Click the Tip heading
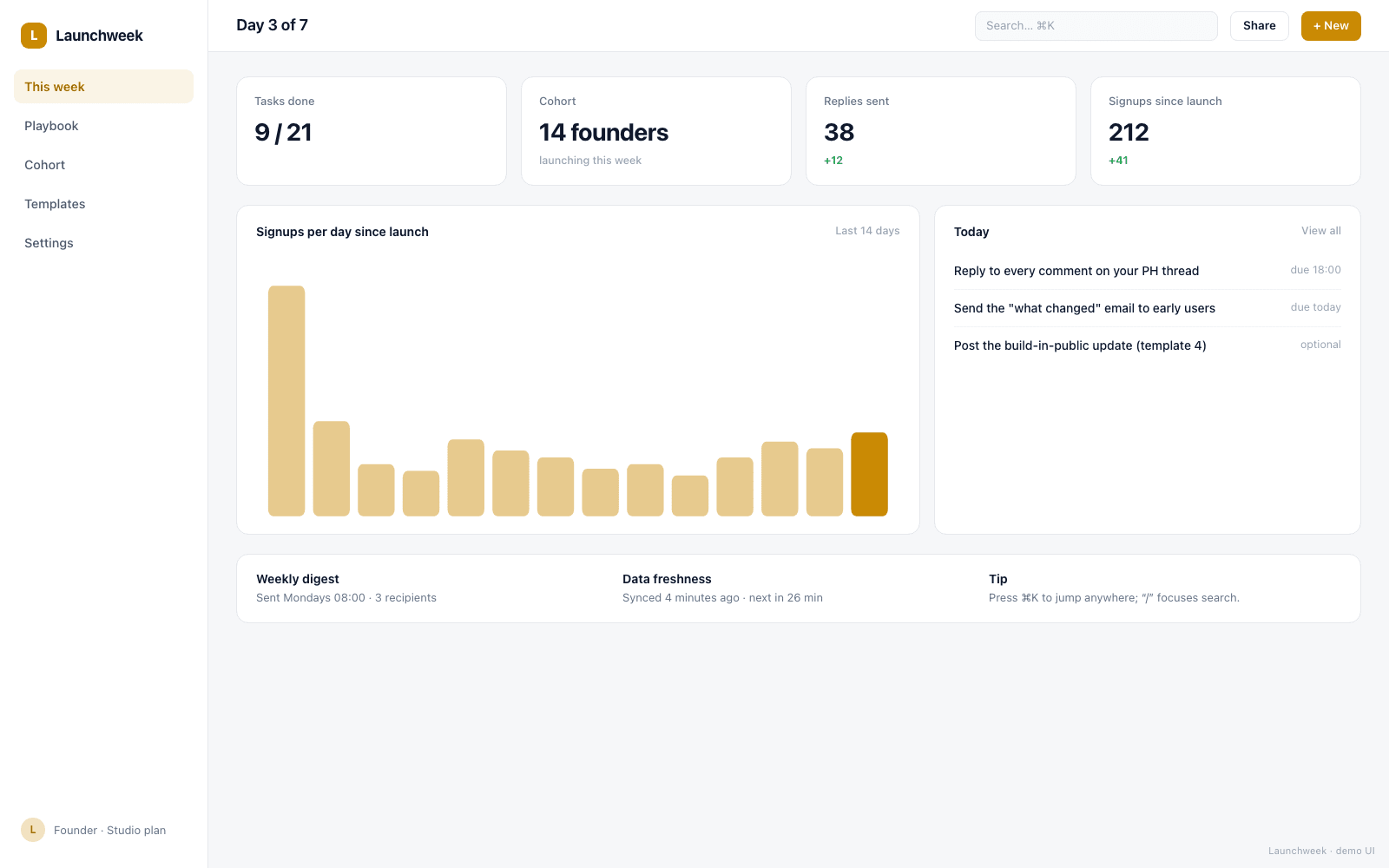1389x868 pixels. [x=998, y=579]
